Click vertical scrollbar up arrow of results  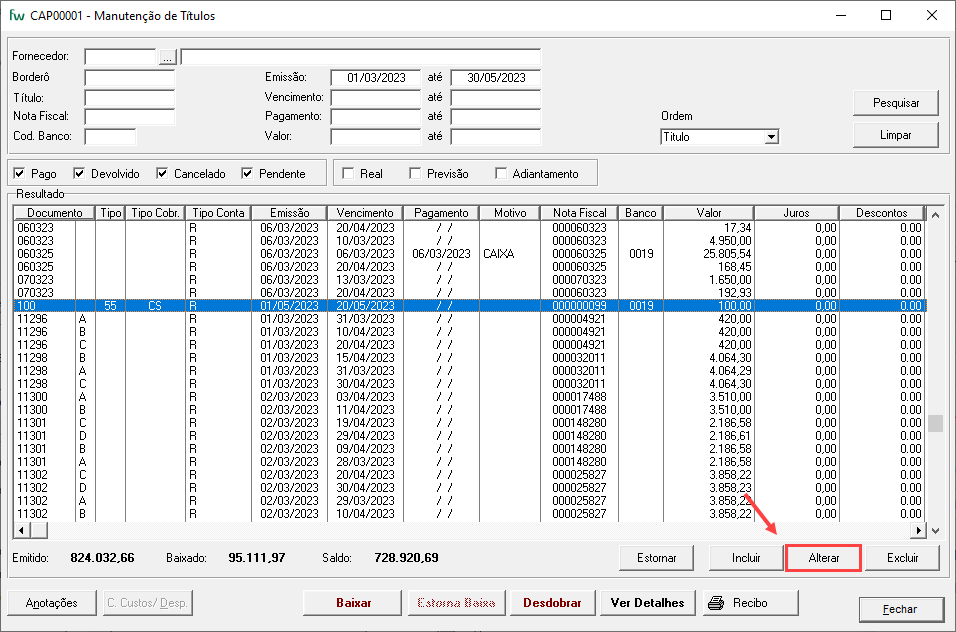pos(935,215)
